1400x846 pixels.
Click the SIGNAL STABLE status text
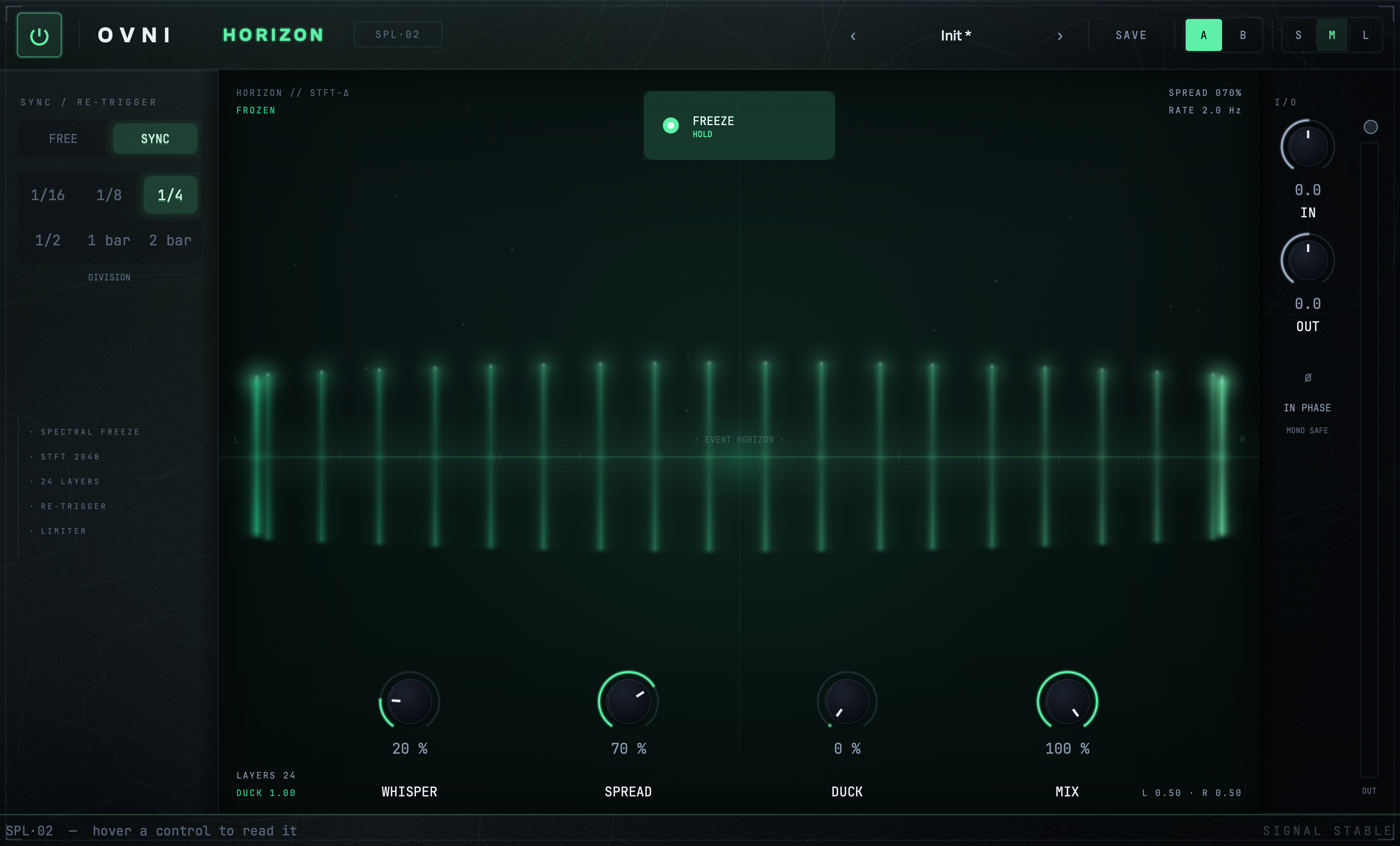[x=1328, y=831]
